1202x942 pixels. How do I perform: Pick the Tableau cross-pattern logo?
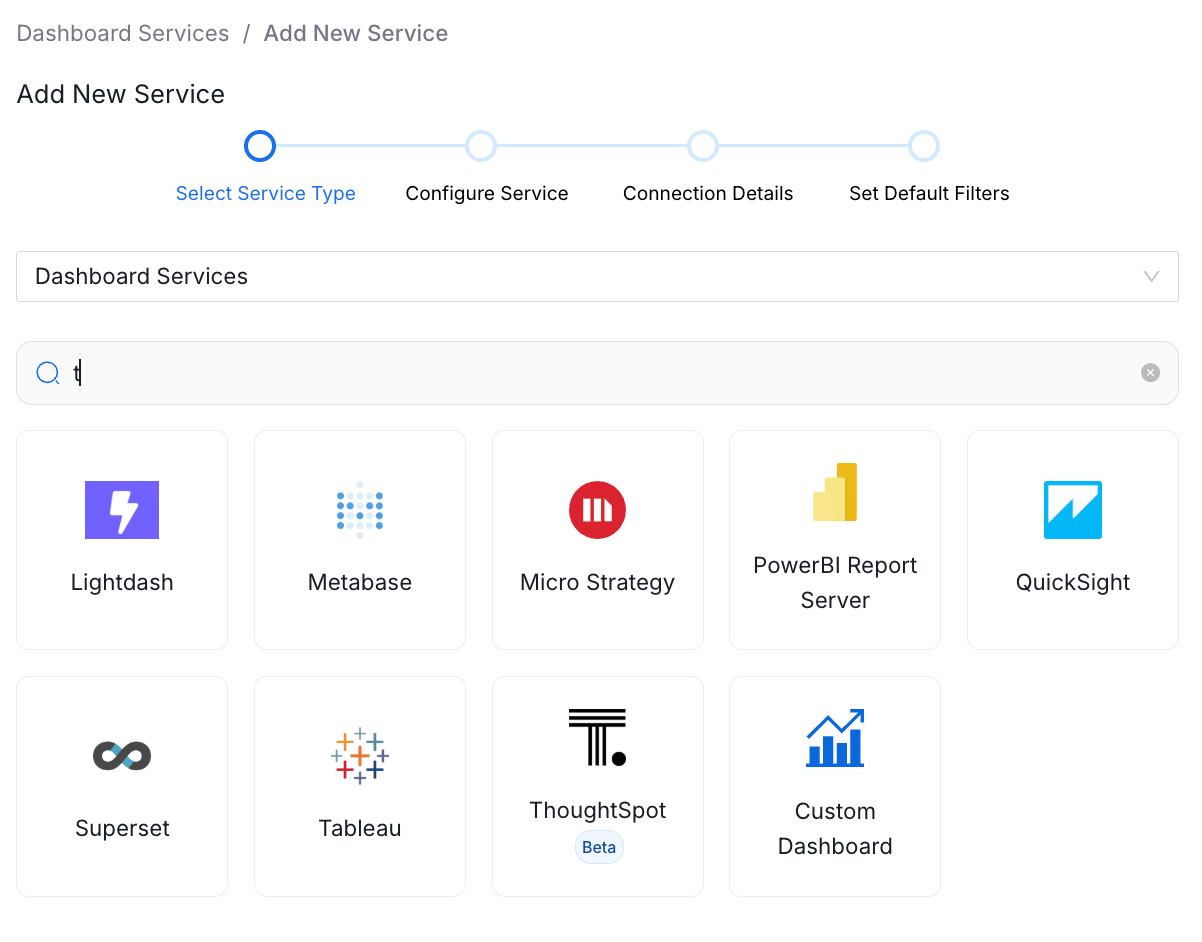point(360,755)
